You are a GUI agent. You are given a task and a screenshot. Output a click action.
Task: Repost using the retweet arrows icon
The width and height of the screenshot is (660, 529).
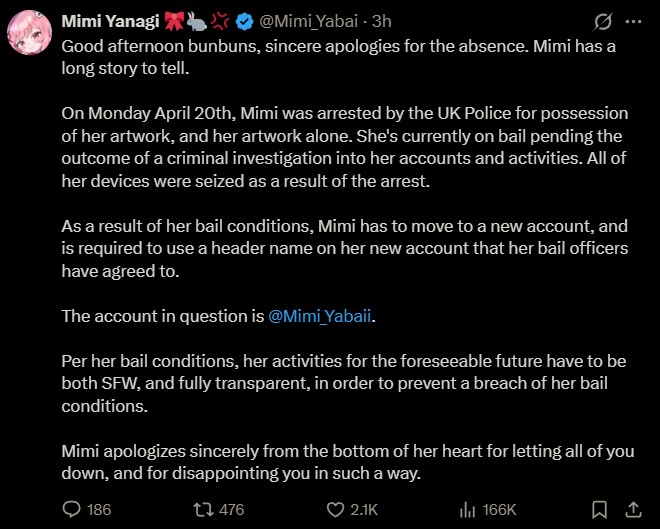[x=202, y=510]
